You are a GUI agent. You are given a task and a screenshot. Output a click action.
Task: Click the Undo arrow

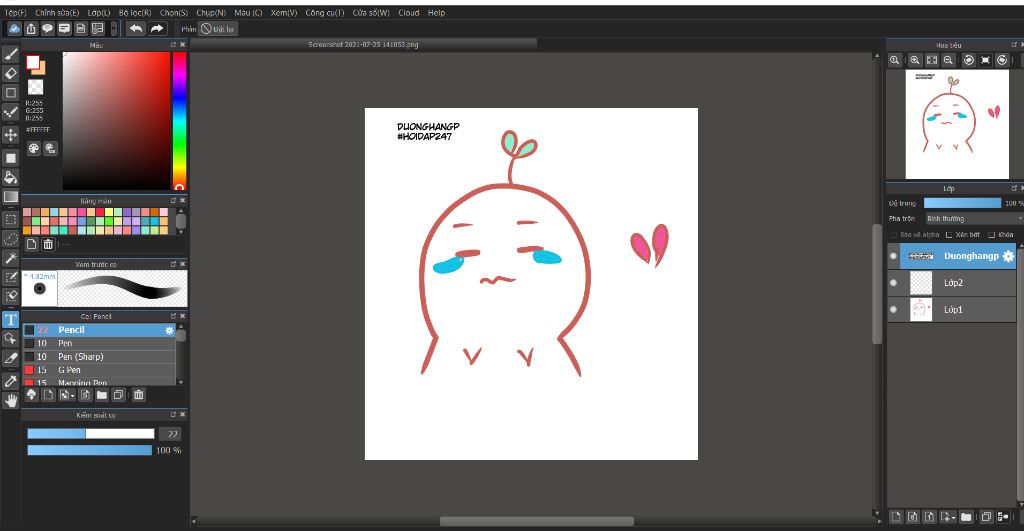click(136, 29)
